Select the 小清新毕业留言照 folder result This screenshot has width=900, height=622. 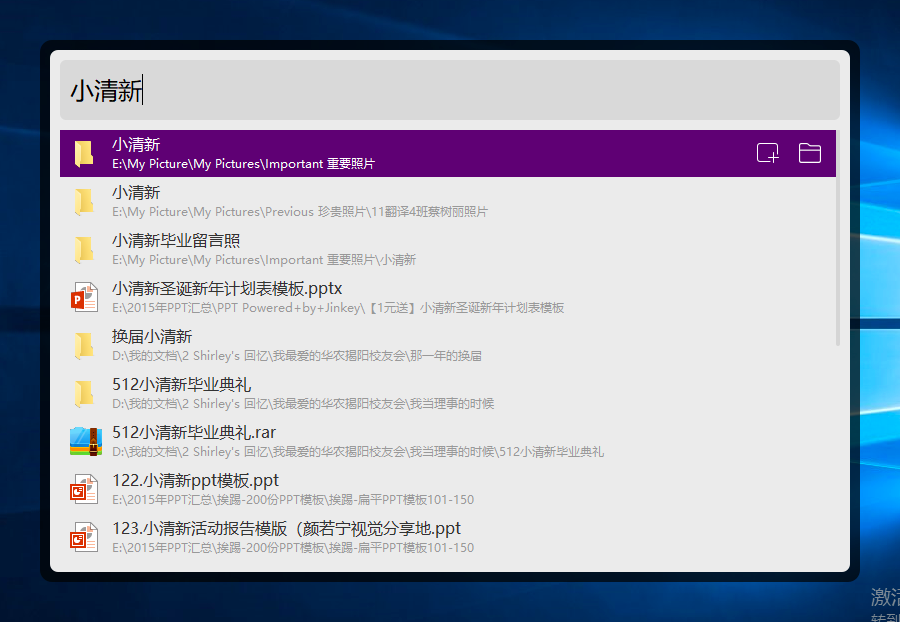[448, 249]
